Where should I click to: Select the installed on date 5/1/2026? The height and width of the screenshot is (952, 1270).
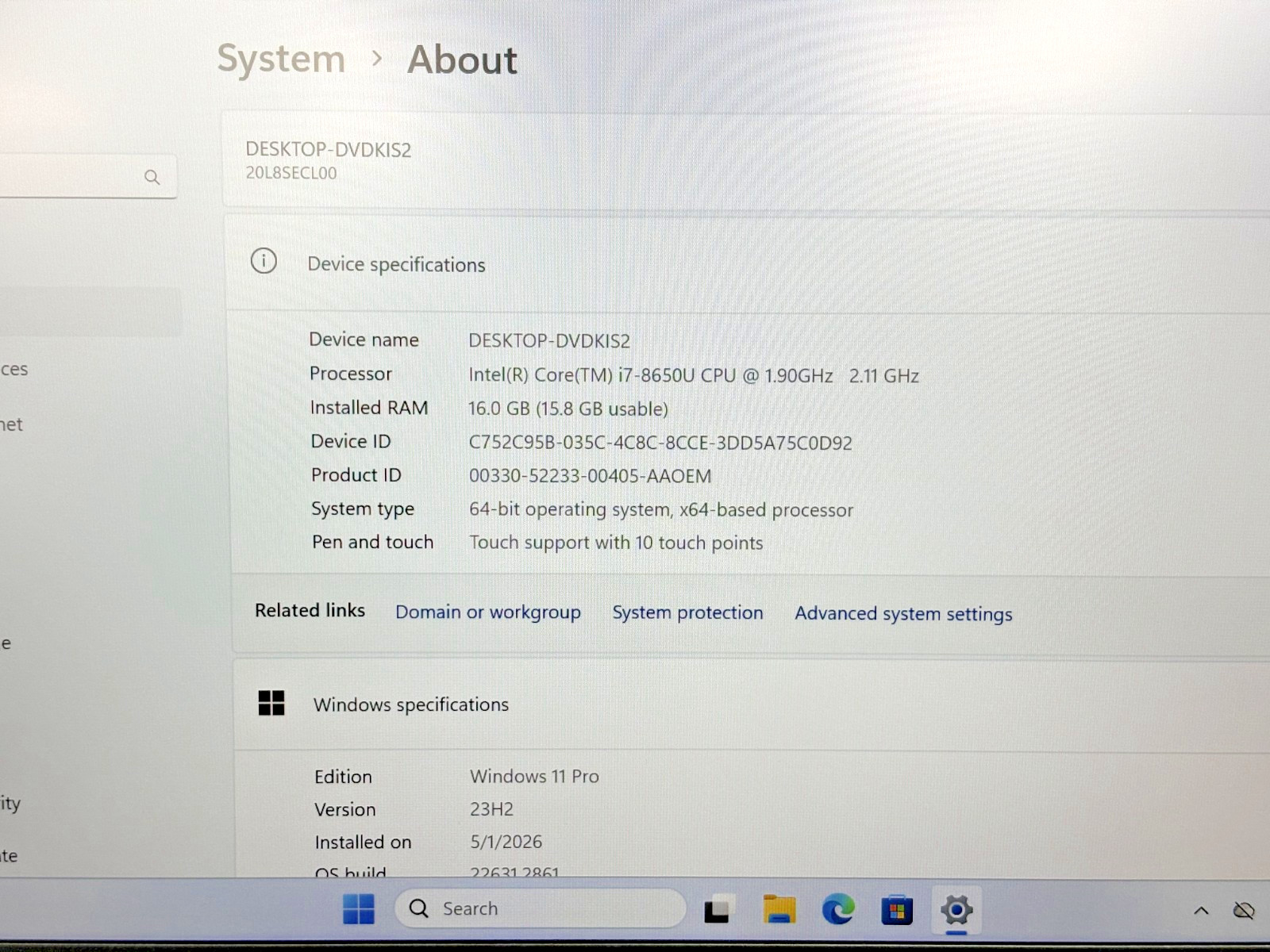tap(506, 842)
